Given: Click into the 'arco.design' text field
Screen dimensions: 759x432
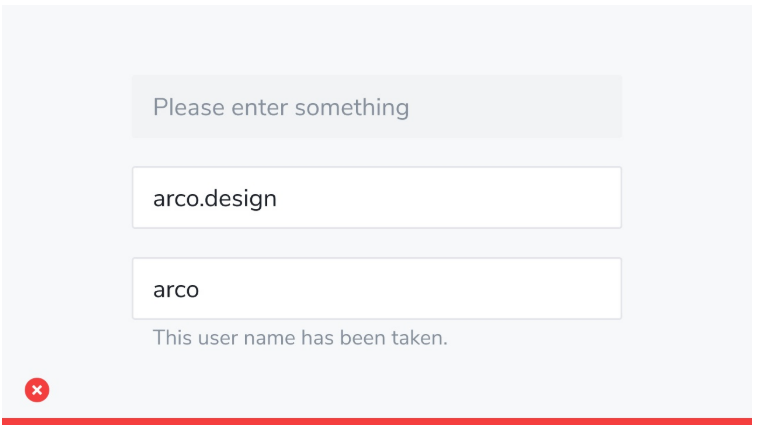Looking at the screenshot, I should click(376, 198).
